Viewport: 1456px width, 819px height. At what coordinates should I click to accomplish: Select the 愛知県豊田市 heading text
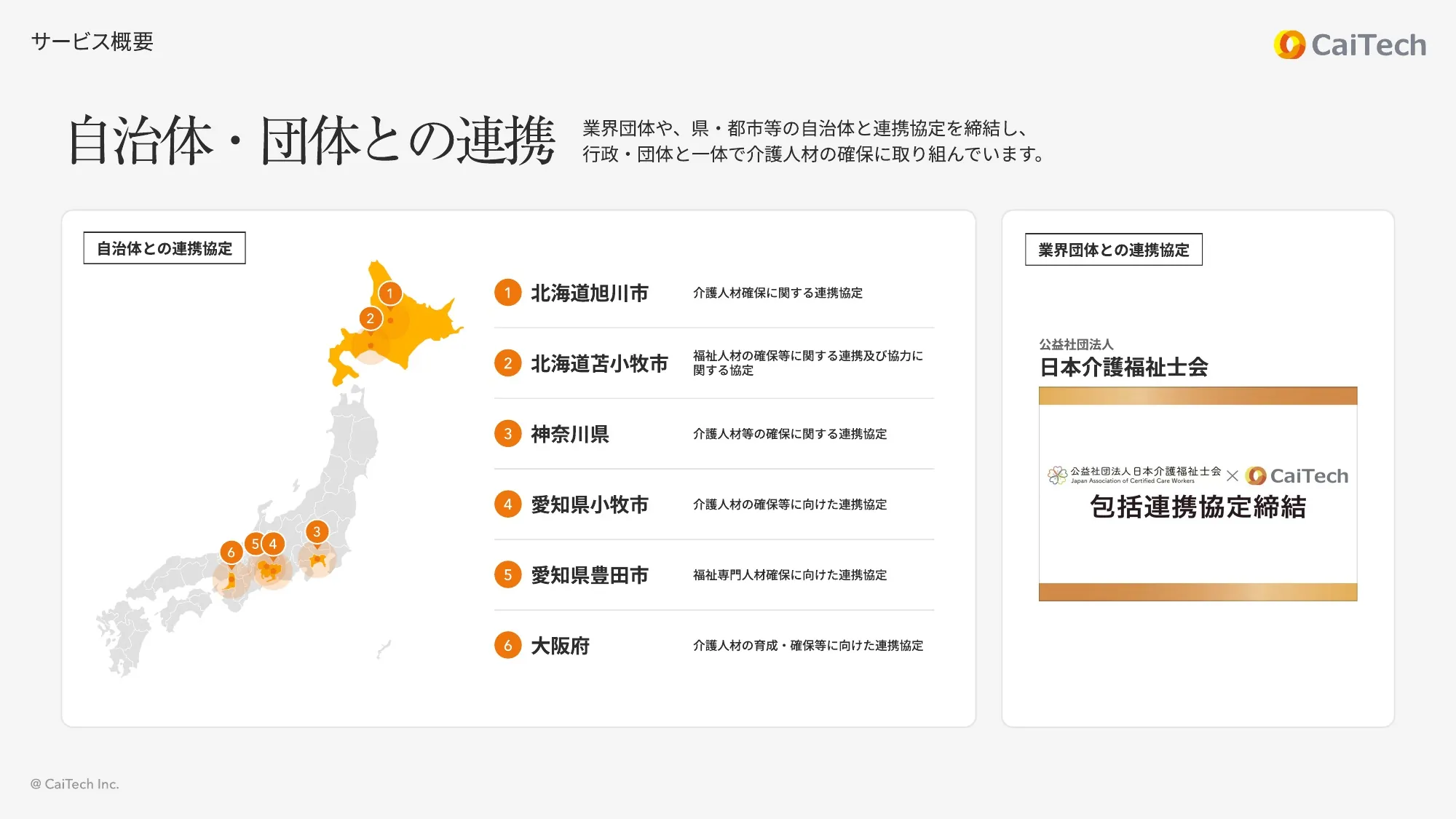[590, 576]
